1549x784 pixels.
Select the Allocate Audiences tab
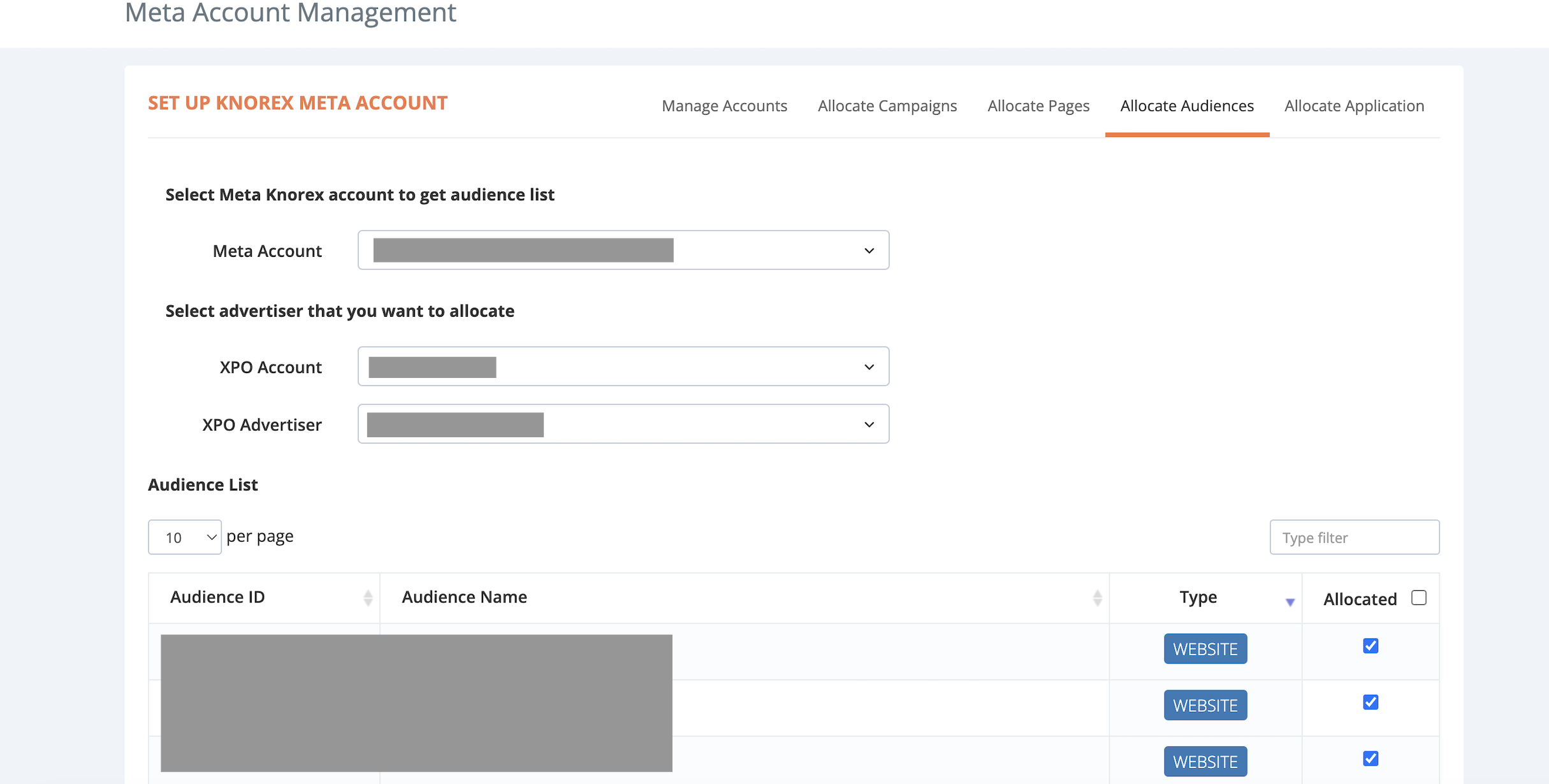pyautogui.click(x=1187, y=106)
